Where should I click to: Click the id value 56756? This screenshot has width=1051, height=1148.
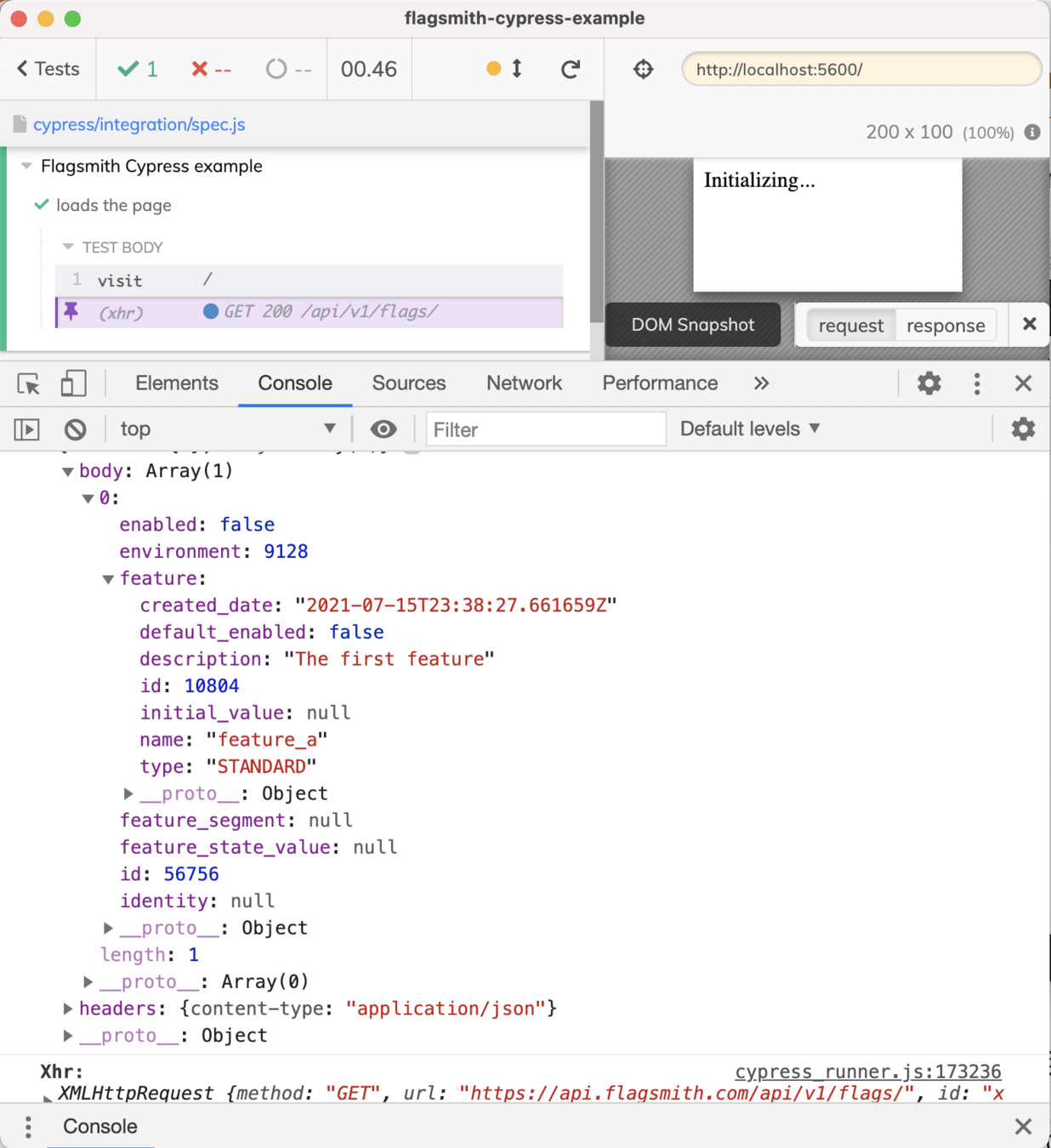[x=191, y=874]
